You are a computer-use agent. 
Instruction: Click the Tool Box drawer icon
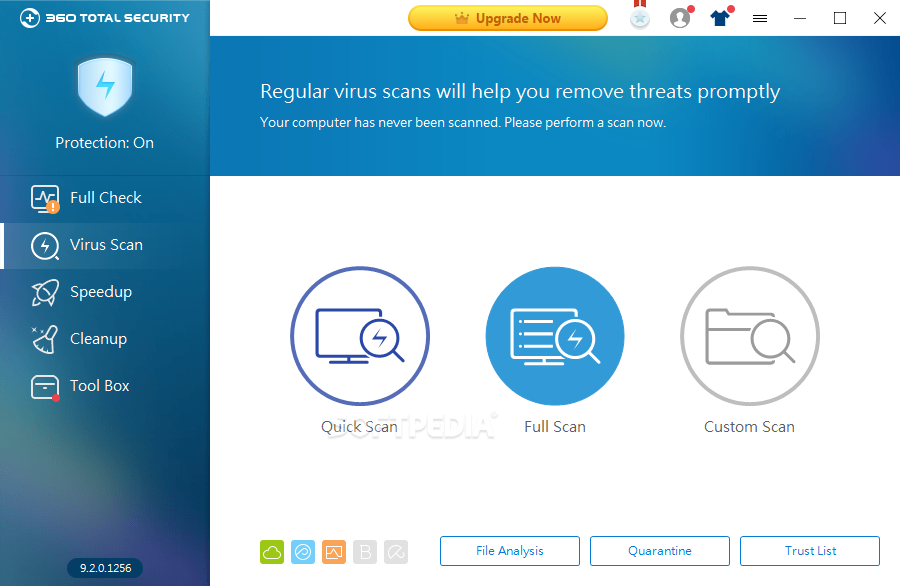(45, 387)
